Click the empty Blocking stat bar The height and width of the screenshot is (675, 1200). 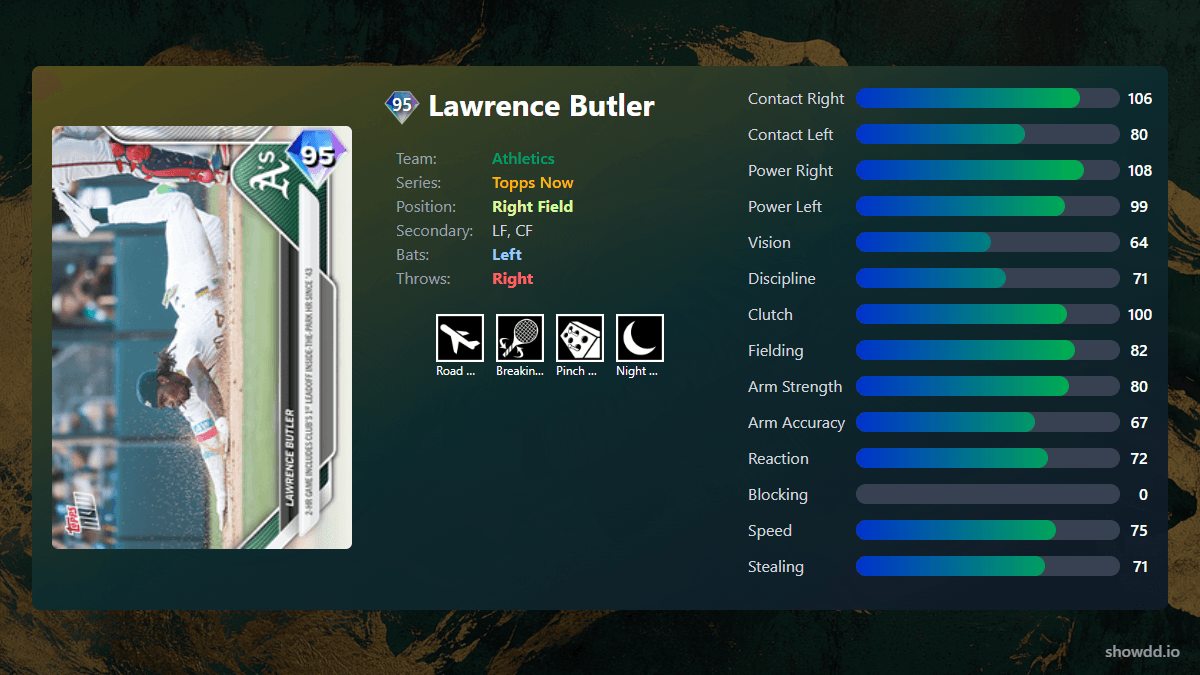988,494
